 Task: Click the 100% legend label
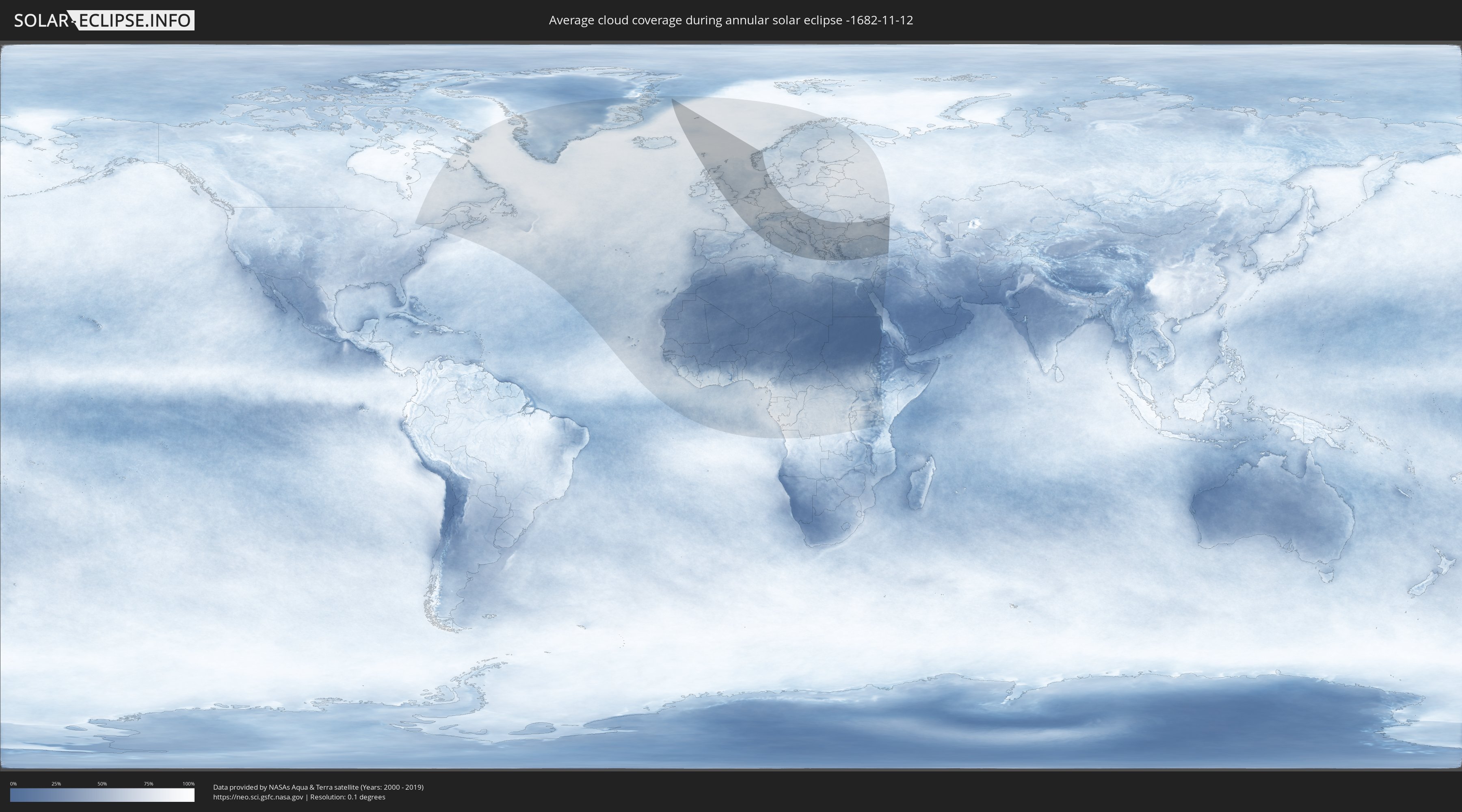pos(188,784)
